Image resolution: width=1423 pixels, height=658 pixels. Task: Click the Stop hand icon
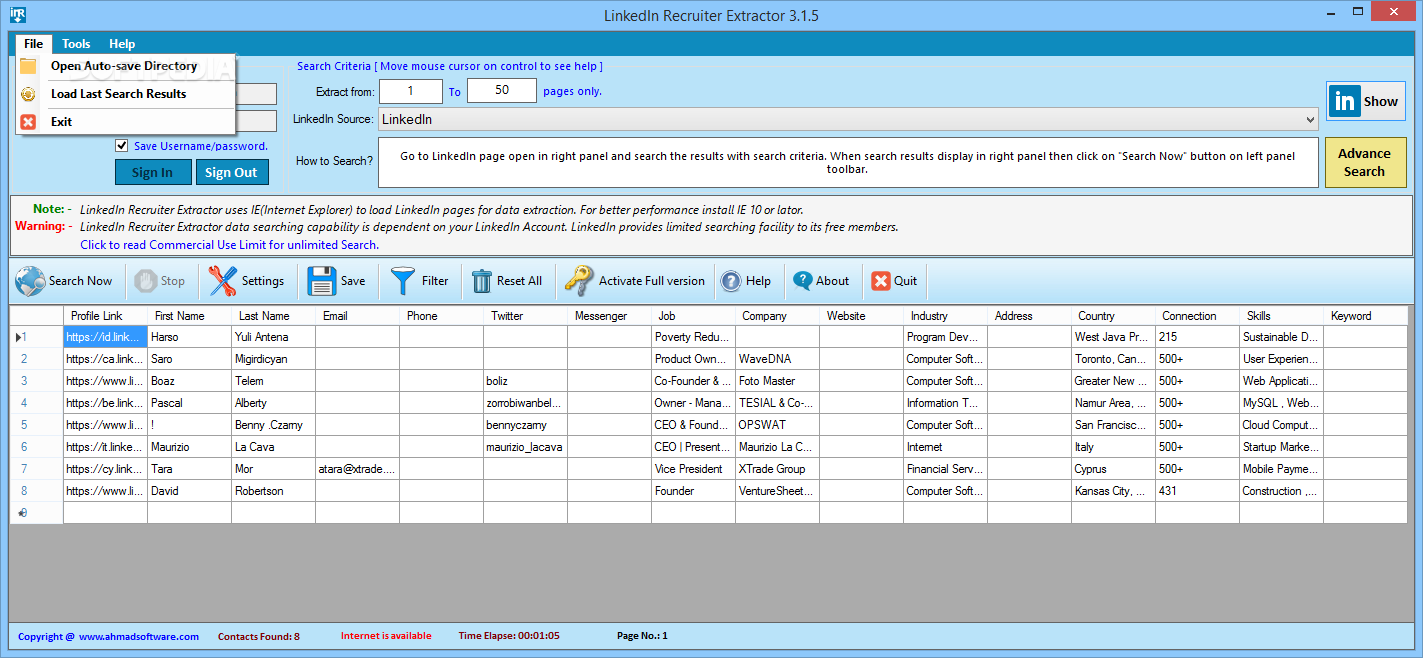pos(145,281)
